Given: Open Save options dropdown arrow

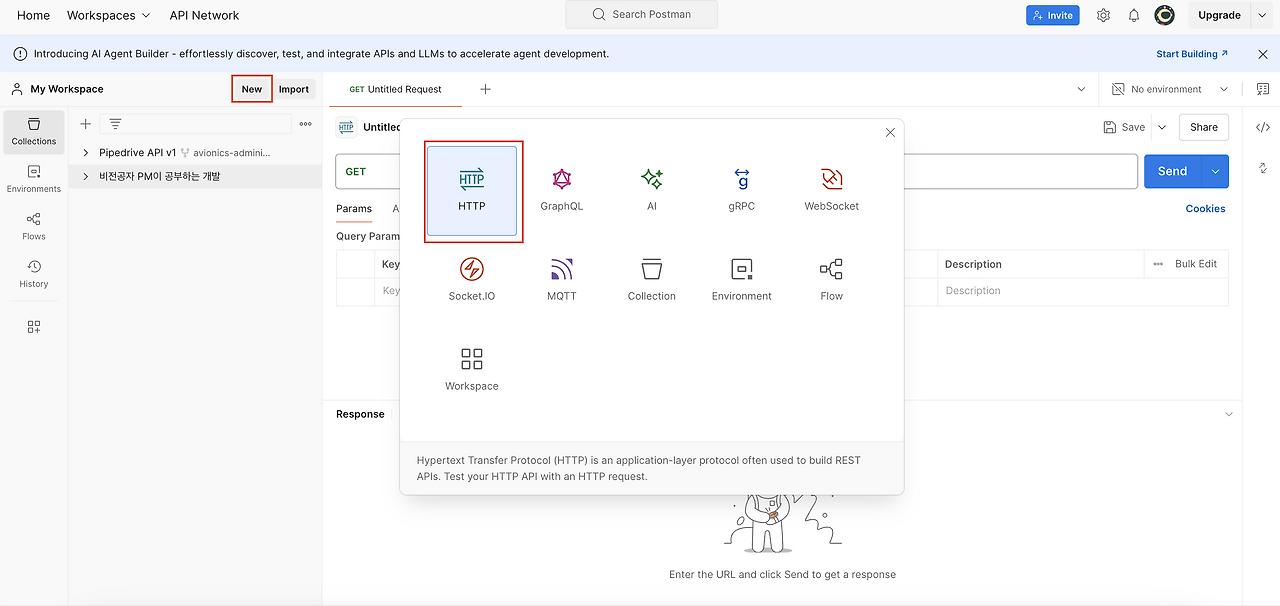Looking at the screenshot, I should pos(1161,127).
